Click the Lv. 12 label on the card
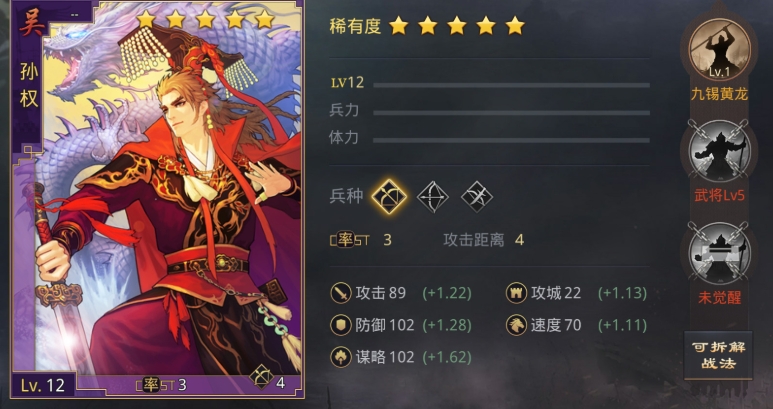 (43, 385)
